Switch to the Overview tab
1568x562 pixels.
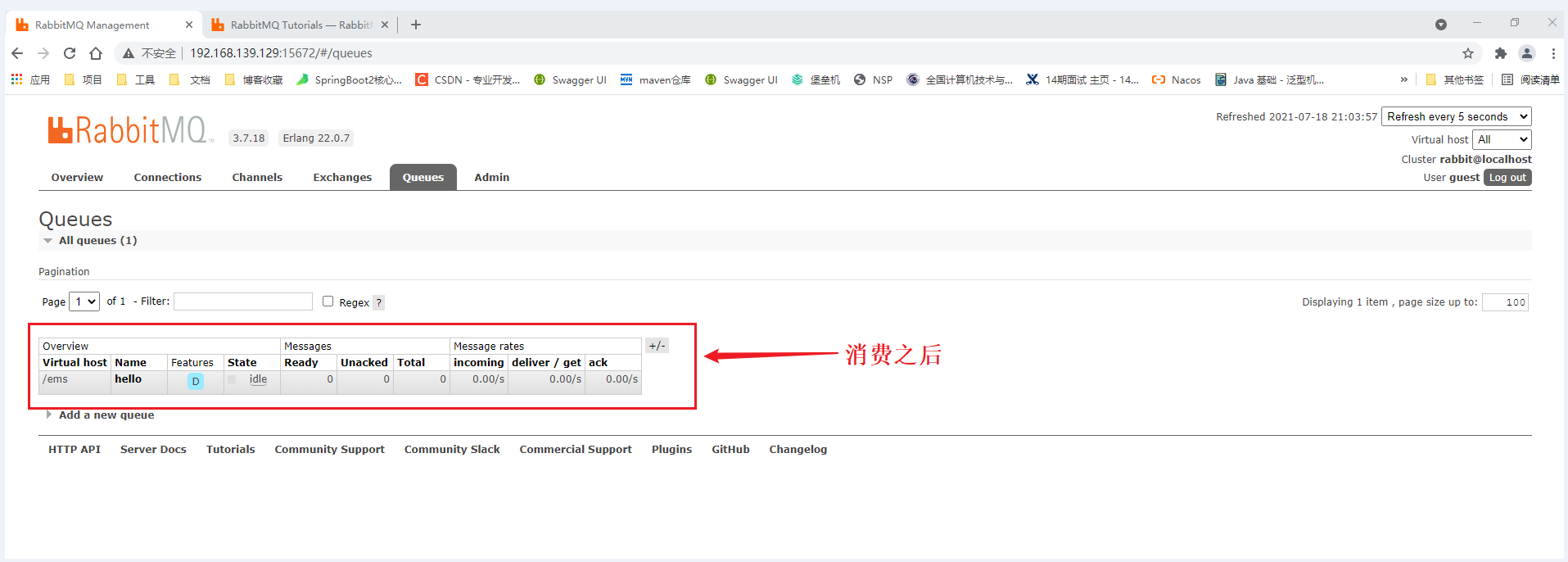[x=77, y=177]
